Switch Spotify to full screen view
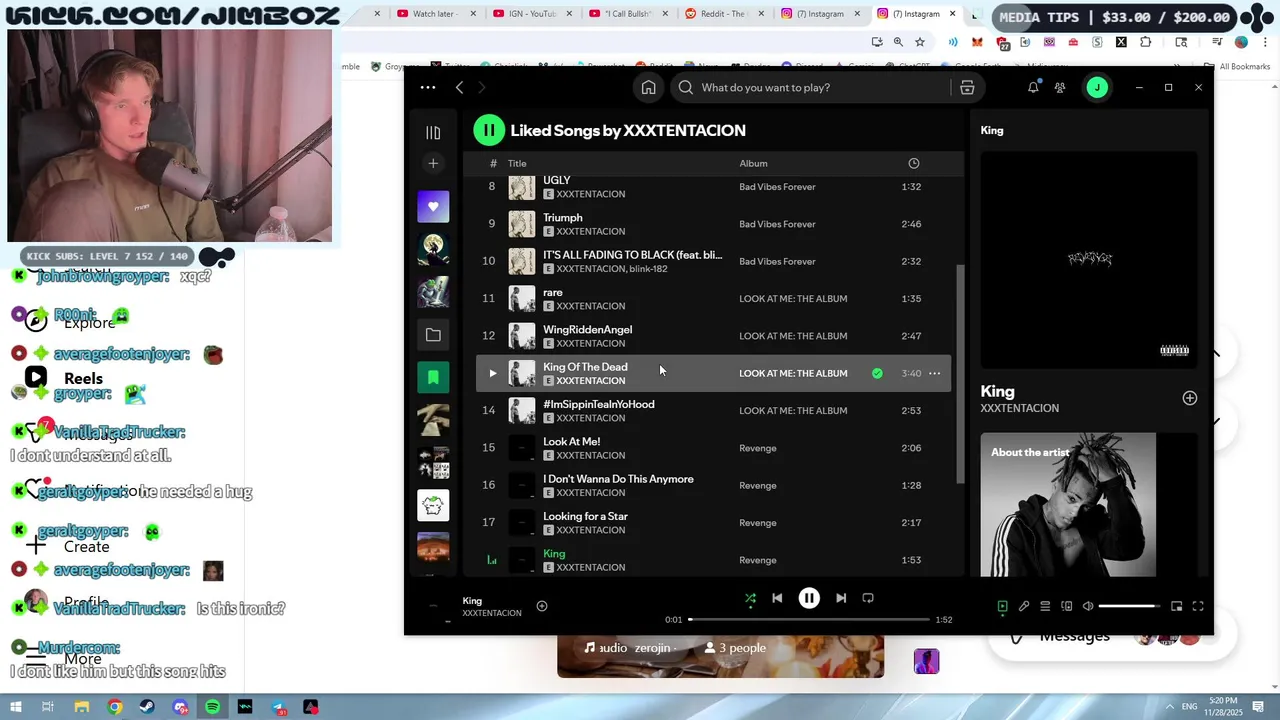The height and width of the screenshot is (720, 1280). point(1198,606)
